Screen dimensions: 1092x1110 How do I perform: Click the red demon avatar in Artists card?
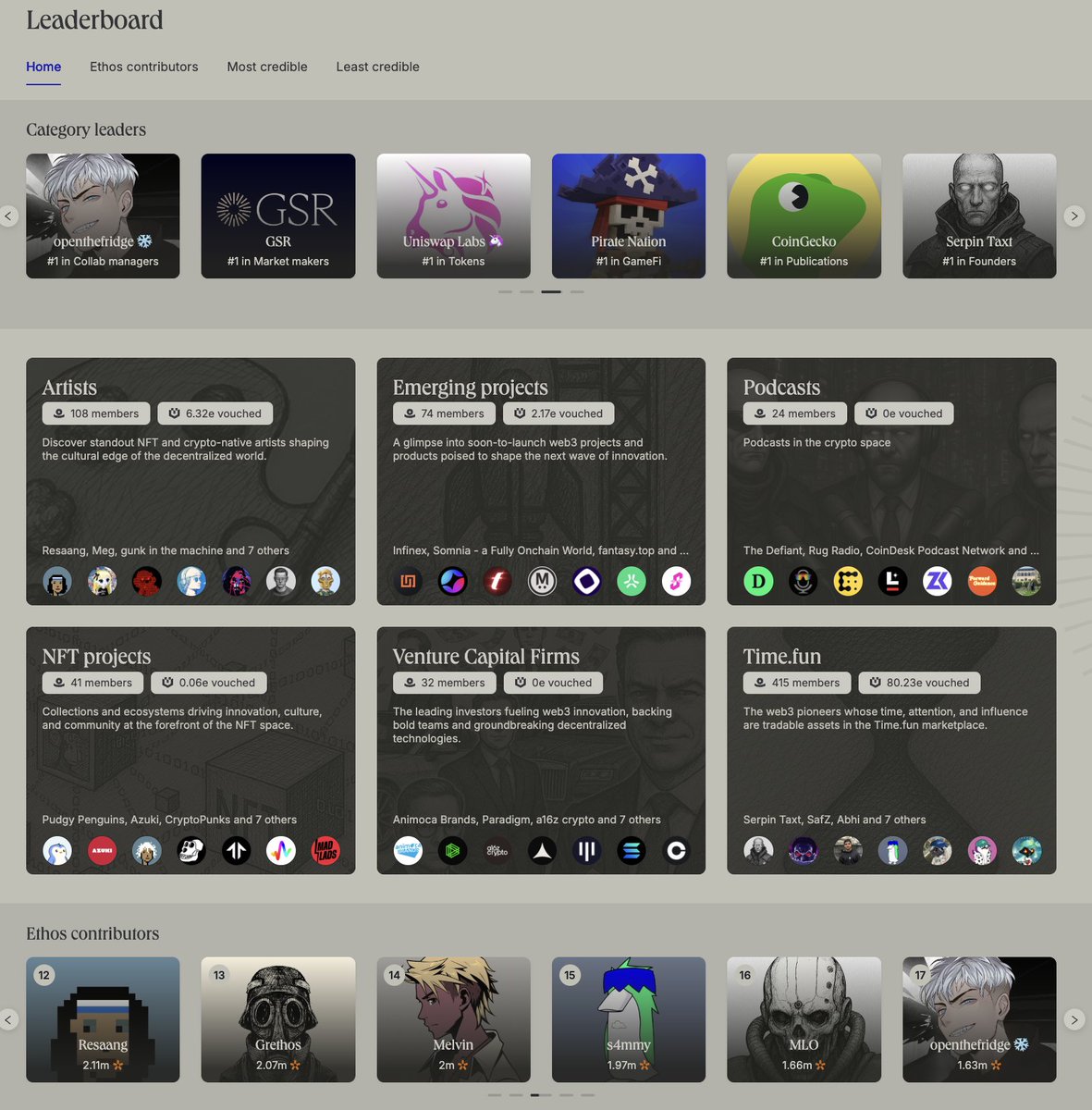pyautogui.click(x=146, y=581)
